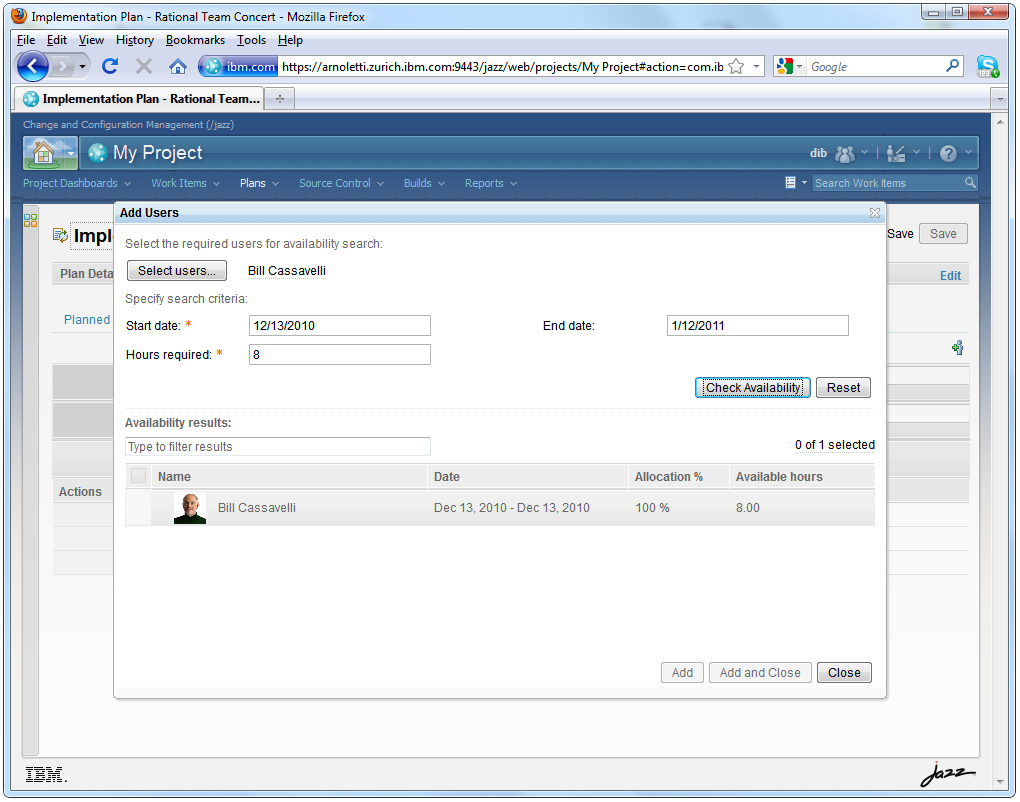Reload the page with refresh icon
Viewport: 1020px width, 802px height.
click(110, 66)
